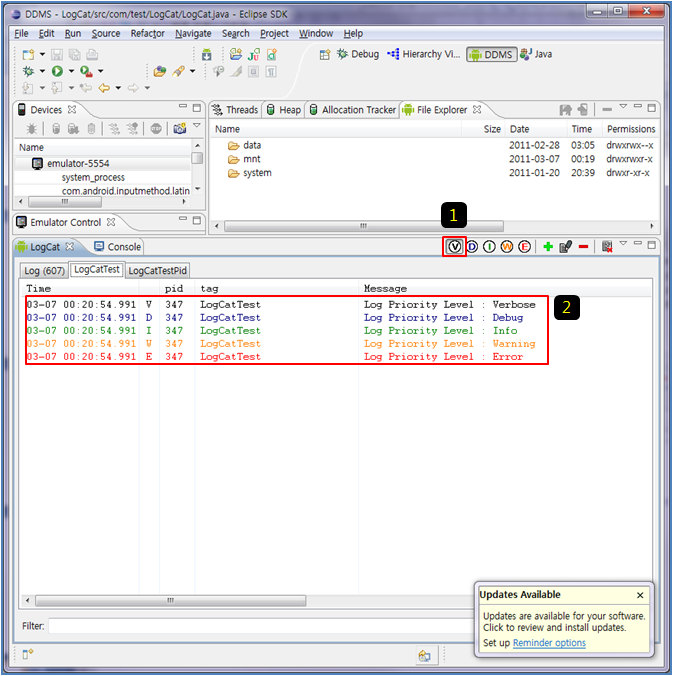Click Edit Filter icon in LogCat

coord(565,247)
